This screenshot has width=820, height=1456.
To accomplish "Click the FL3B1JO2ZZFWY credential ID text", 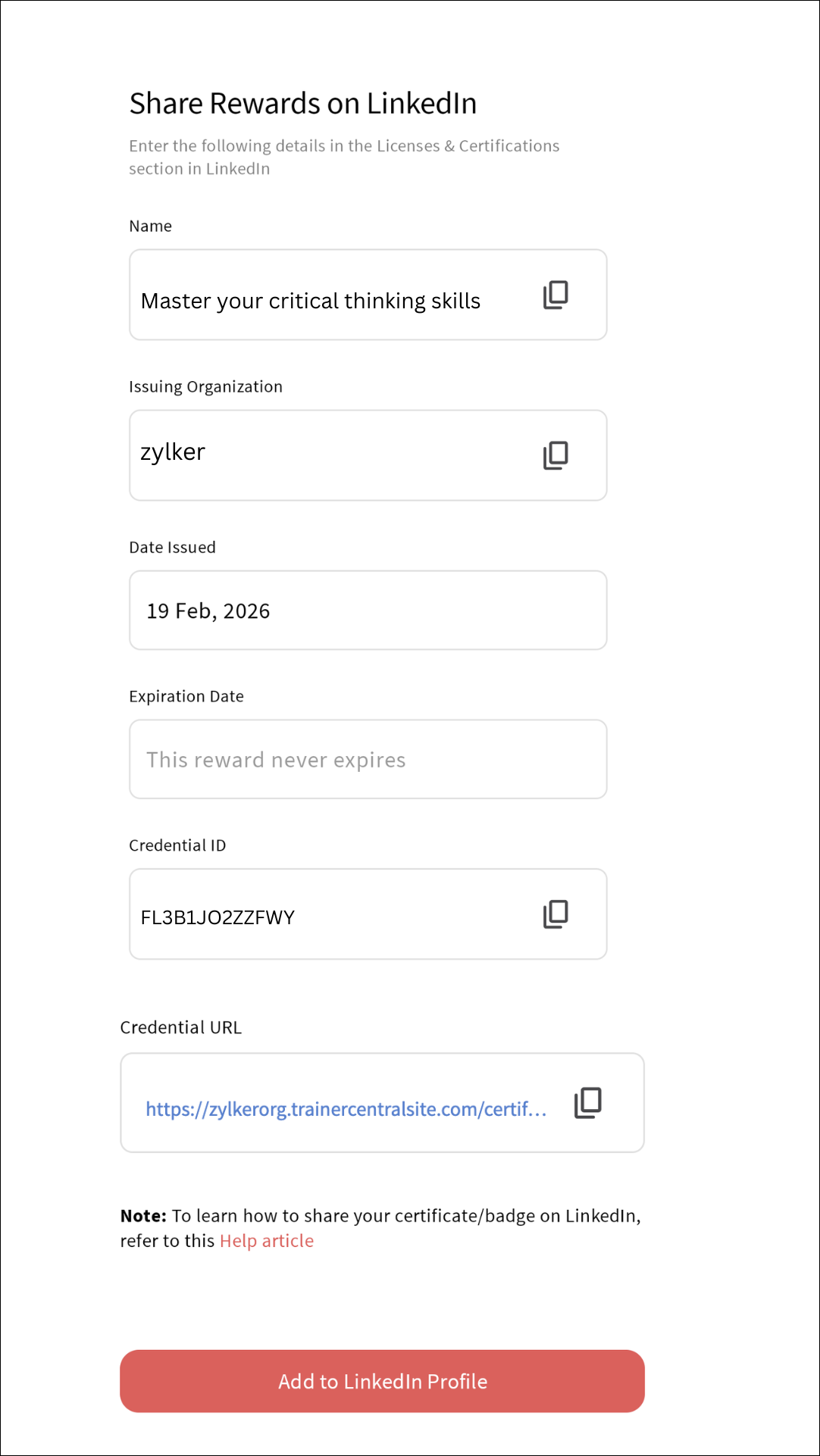I will pyautogui.click(x=218, y=917).
